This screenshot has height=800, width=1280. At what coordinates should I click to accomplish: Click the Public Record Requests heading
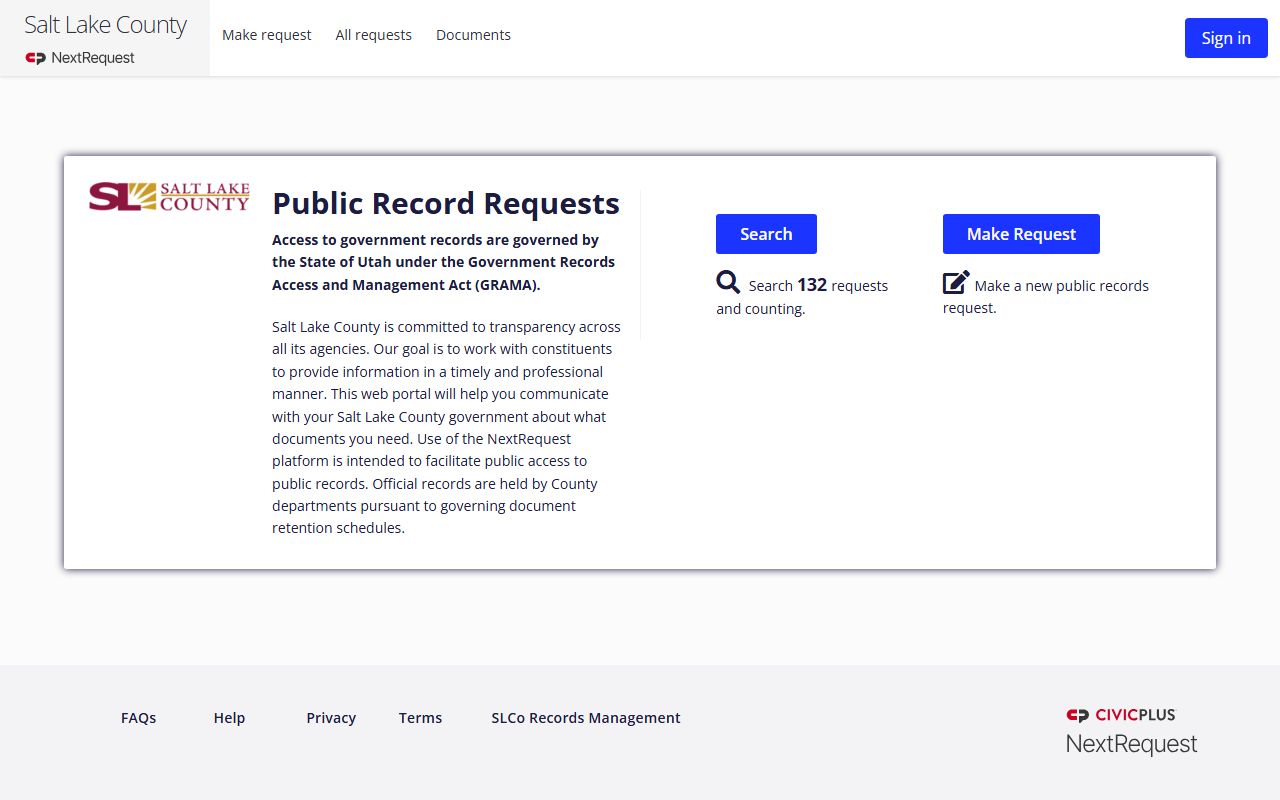pos(446,203)
